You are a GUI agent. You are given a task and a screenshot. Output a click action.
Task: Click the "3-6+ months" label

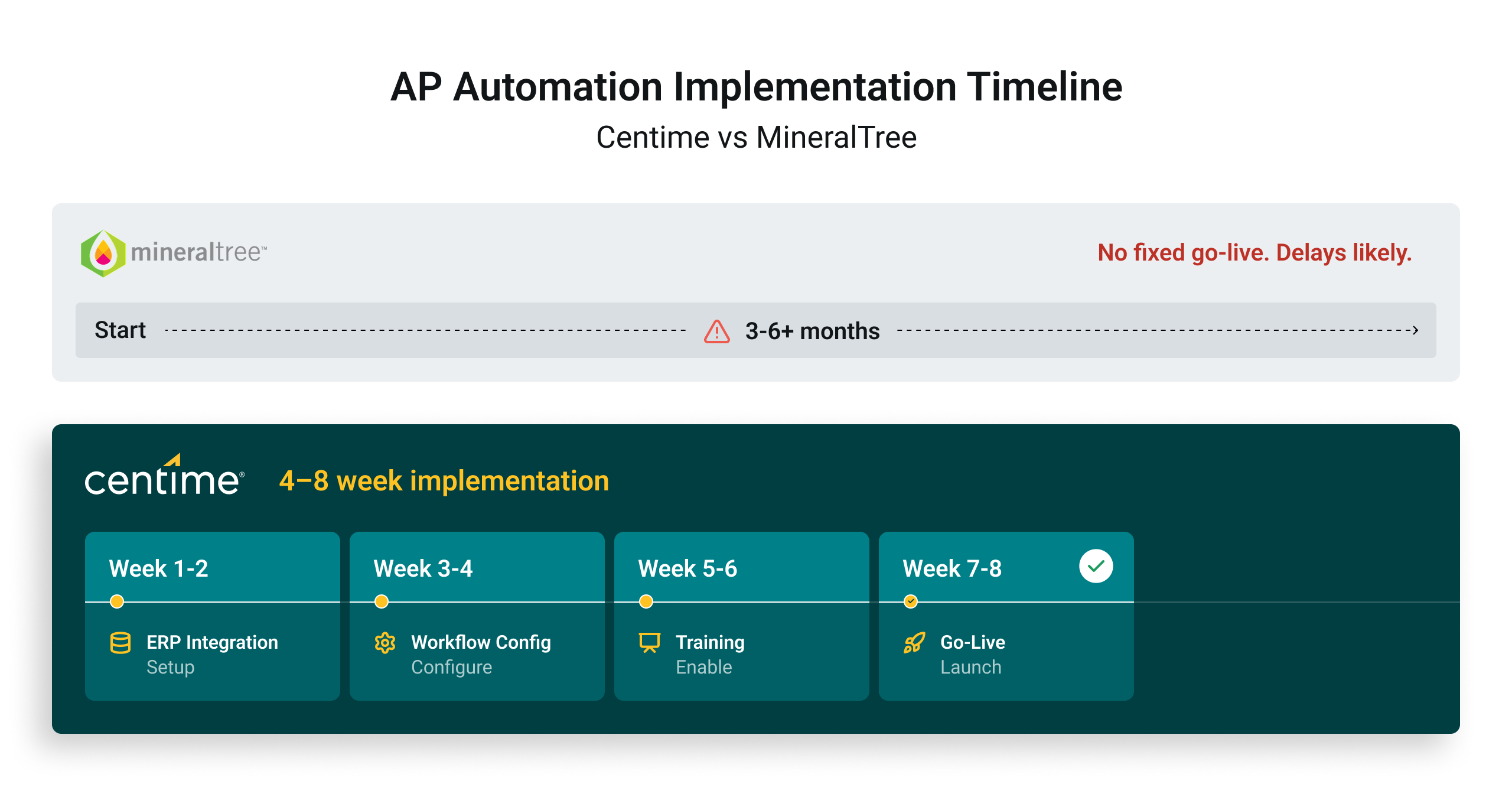point(812,331)
